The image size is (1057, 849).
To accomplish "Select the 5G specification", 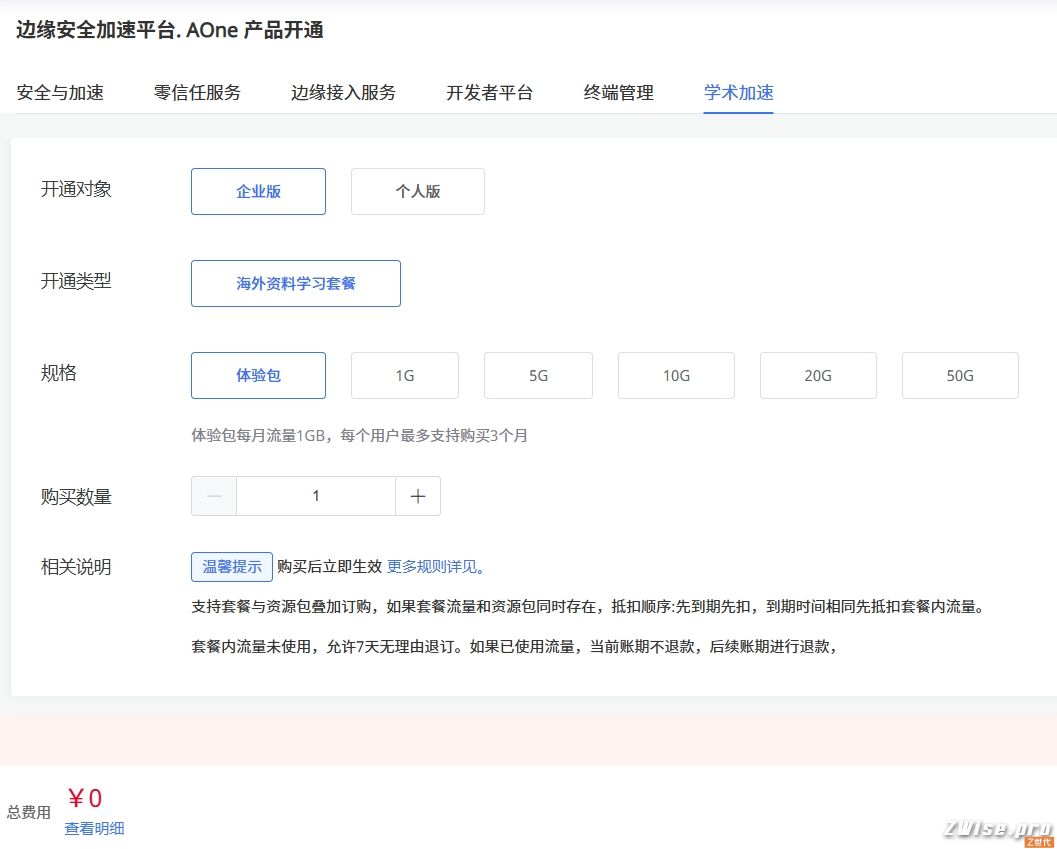I will [538, 376].
